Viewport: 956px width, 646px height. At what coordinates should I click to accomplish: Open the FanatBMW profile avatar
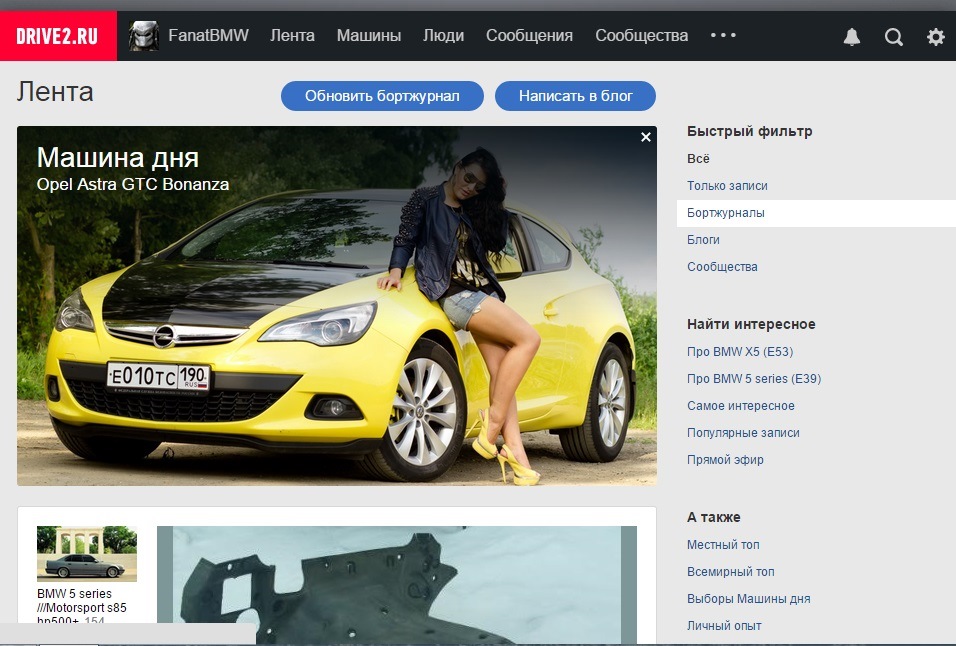click(x=144, y=36)
